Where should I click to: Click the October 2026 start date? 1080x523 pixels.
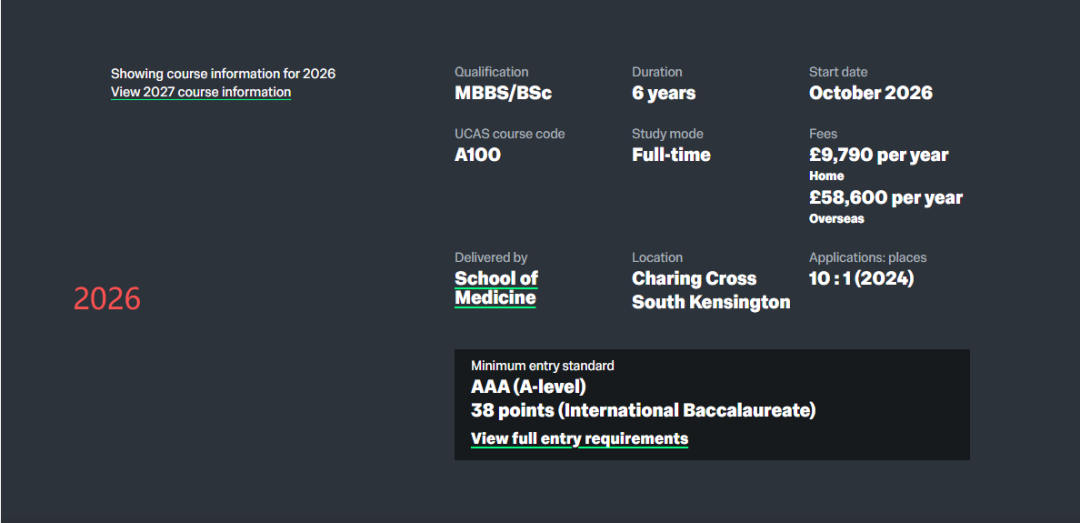(870, 93)
